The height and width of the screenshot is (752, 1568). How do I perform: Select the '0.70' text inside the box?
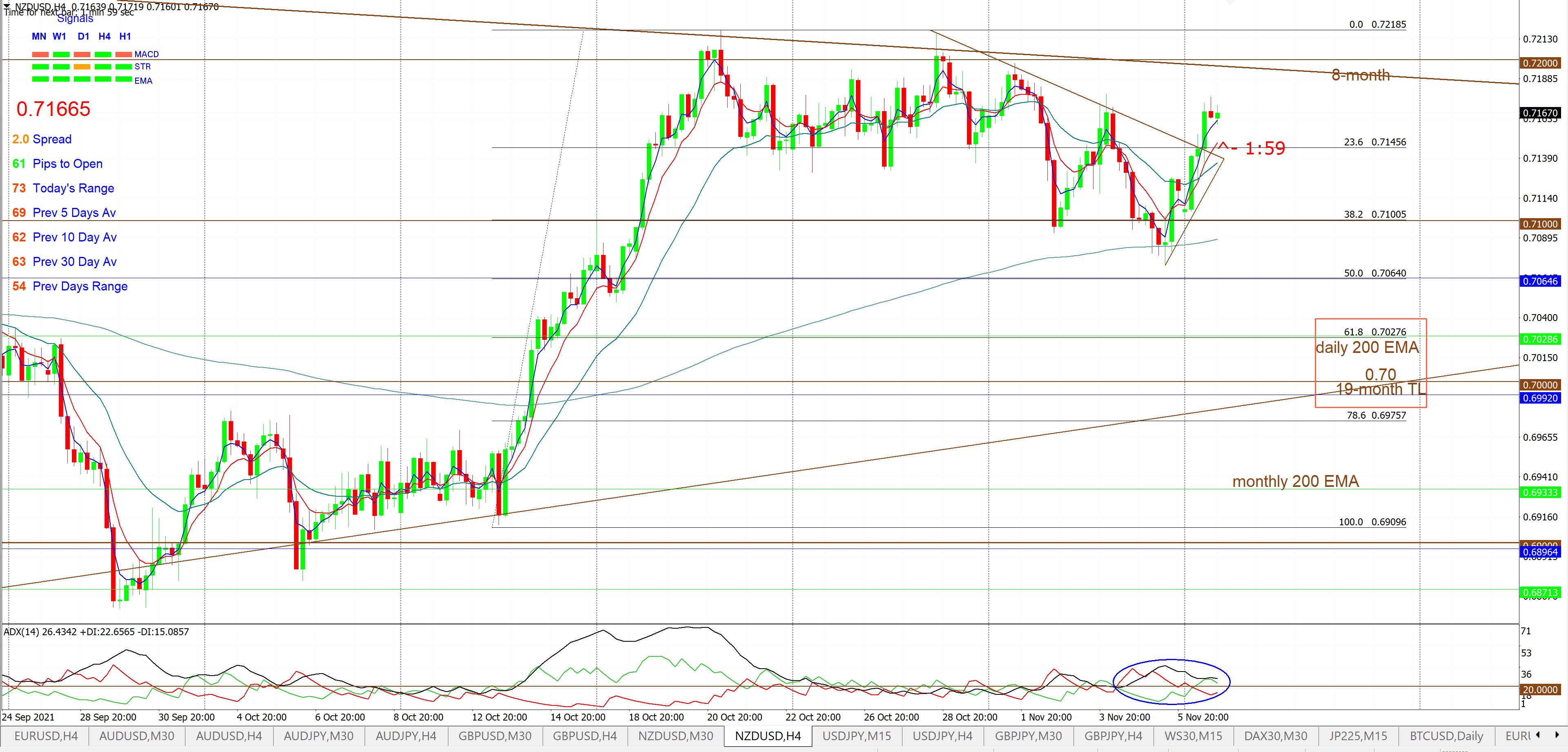pos(1381,374)
